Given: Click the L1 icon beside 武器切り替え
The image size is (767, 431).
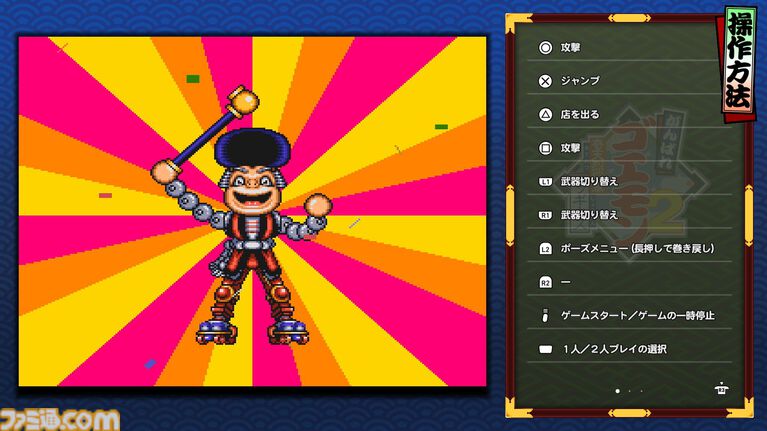Looking at the screenshot, I should click(545, 181).
